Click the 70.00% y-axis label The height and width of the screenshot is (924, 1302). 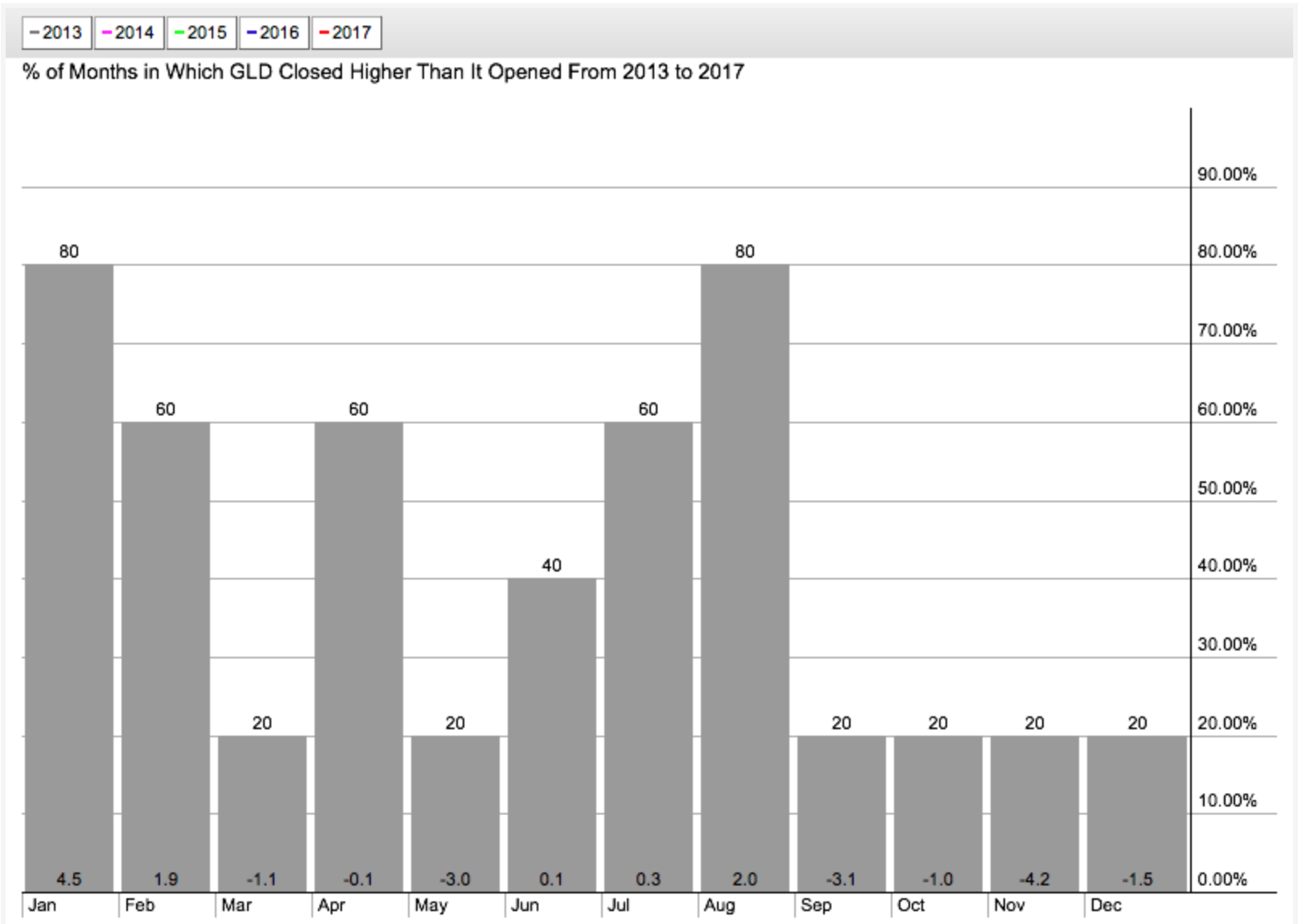pyautogui.click(x=1227, y=331)
